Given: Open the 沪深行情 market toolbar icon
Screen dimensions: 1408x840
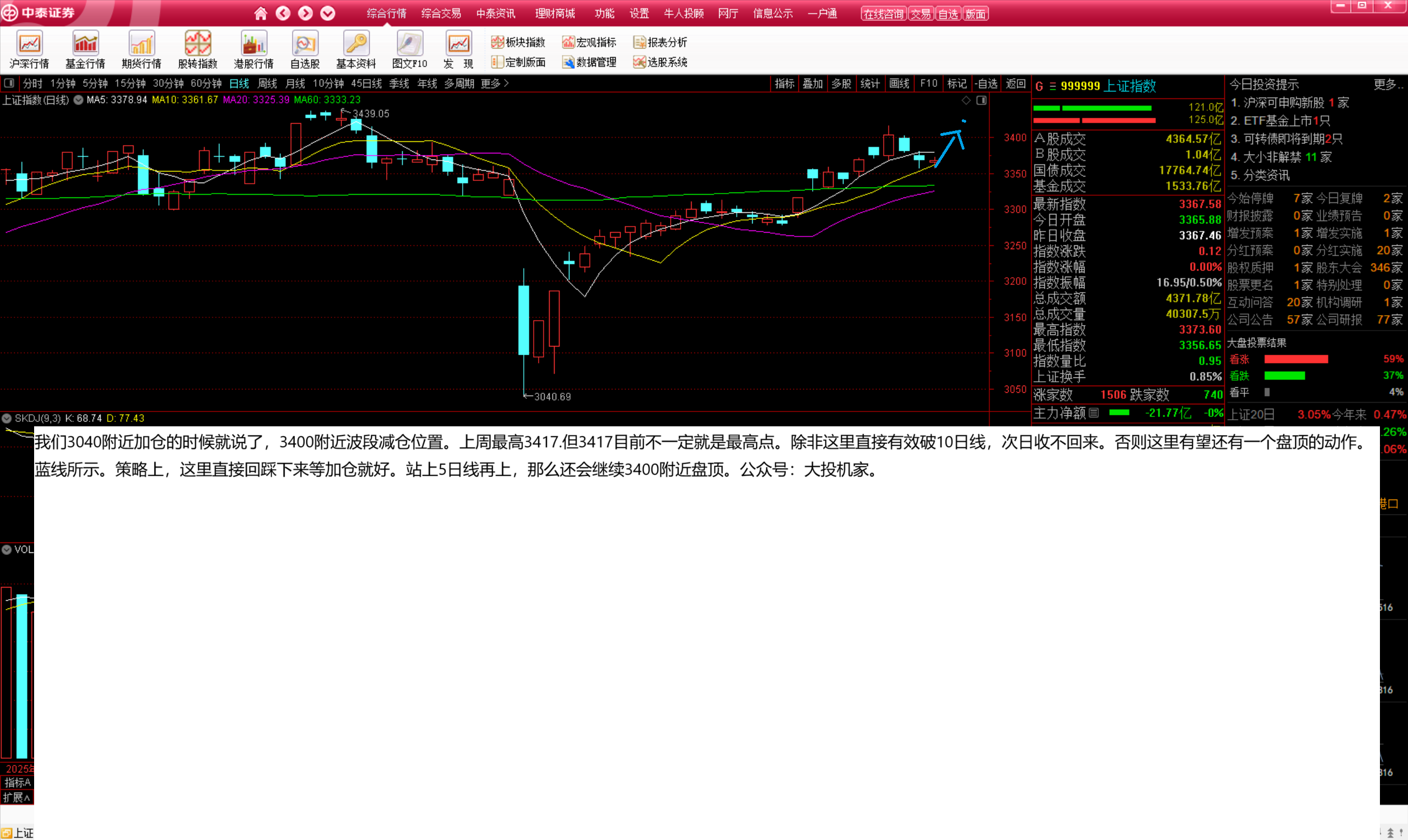Looking at the screenshot, I should (30, 50).
